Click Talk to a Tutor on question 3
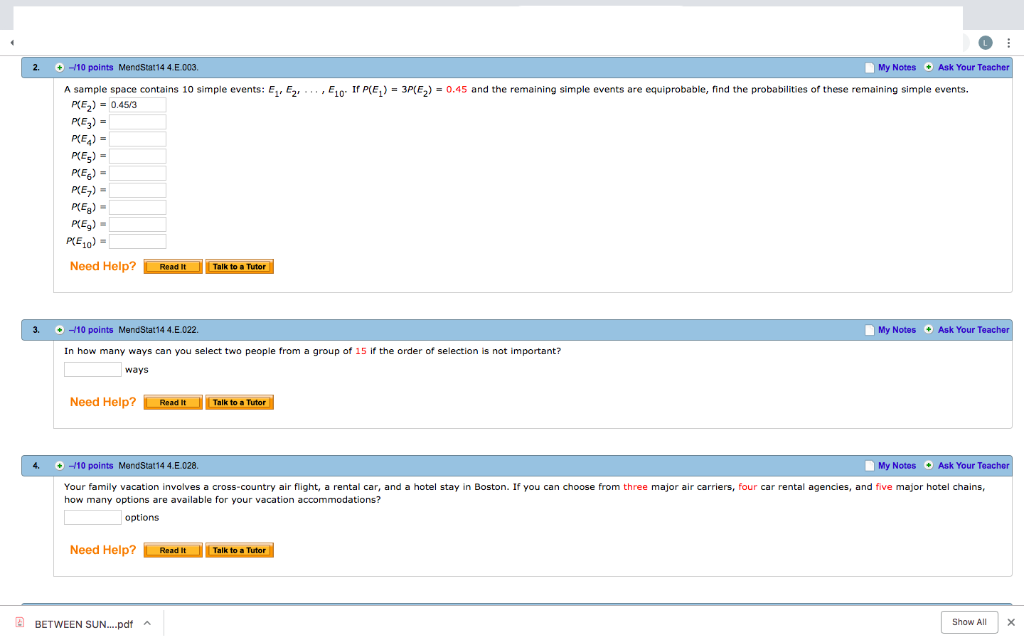This screenshot has width=1024, height=640. (x=239, y=402)
